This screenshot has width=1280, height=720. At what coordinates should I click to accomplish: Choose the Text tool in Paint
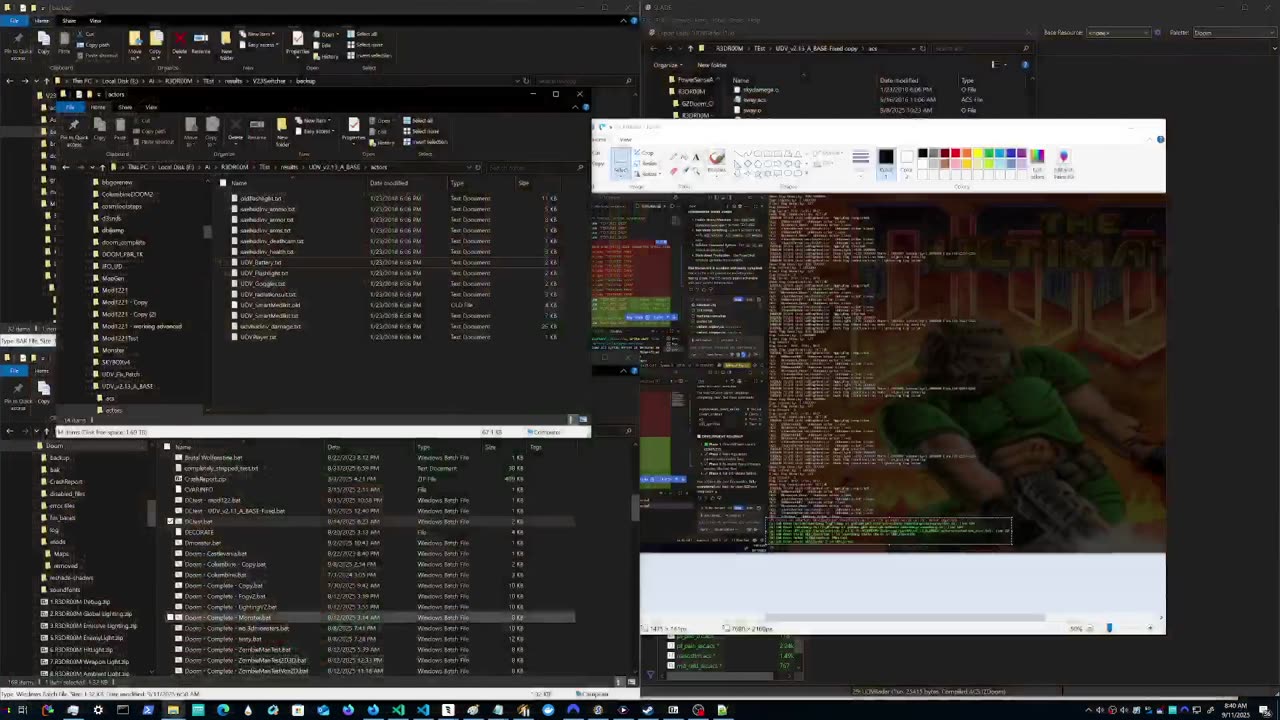coord(696,156)
